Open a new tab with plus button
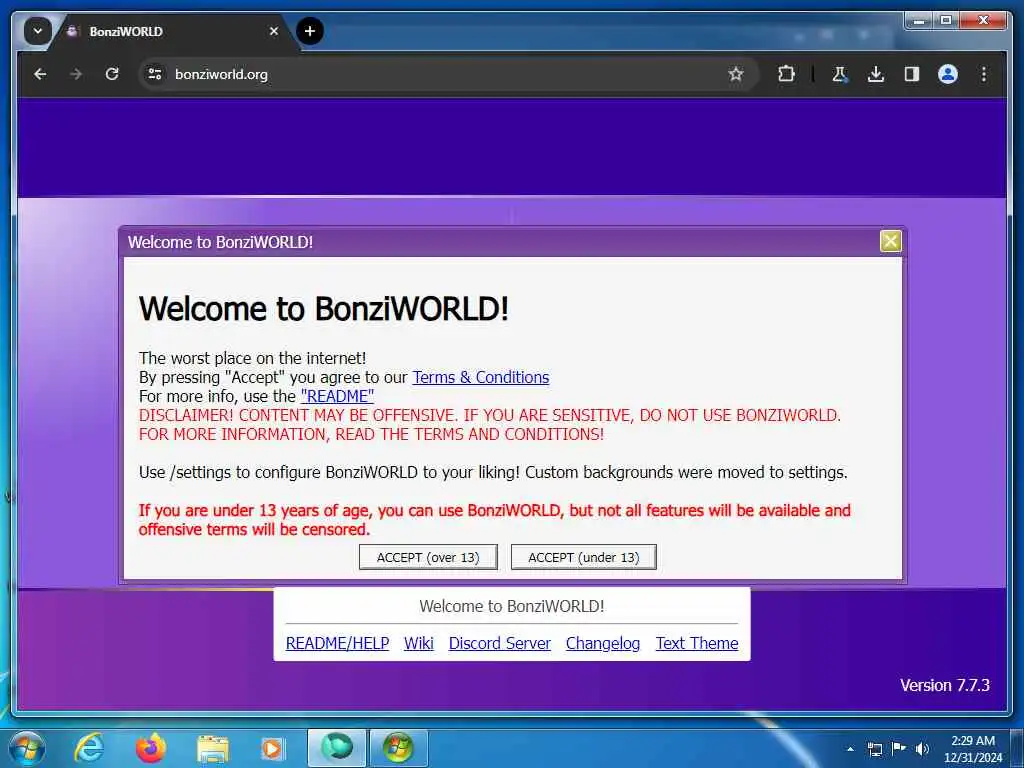The height and width of the screenshot is (768, 1024). tap(310, 31)
